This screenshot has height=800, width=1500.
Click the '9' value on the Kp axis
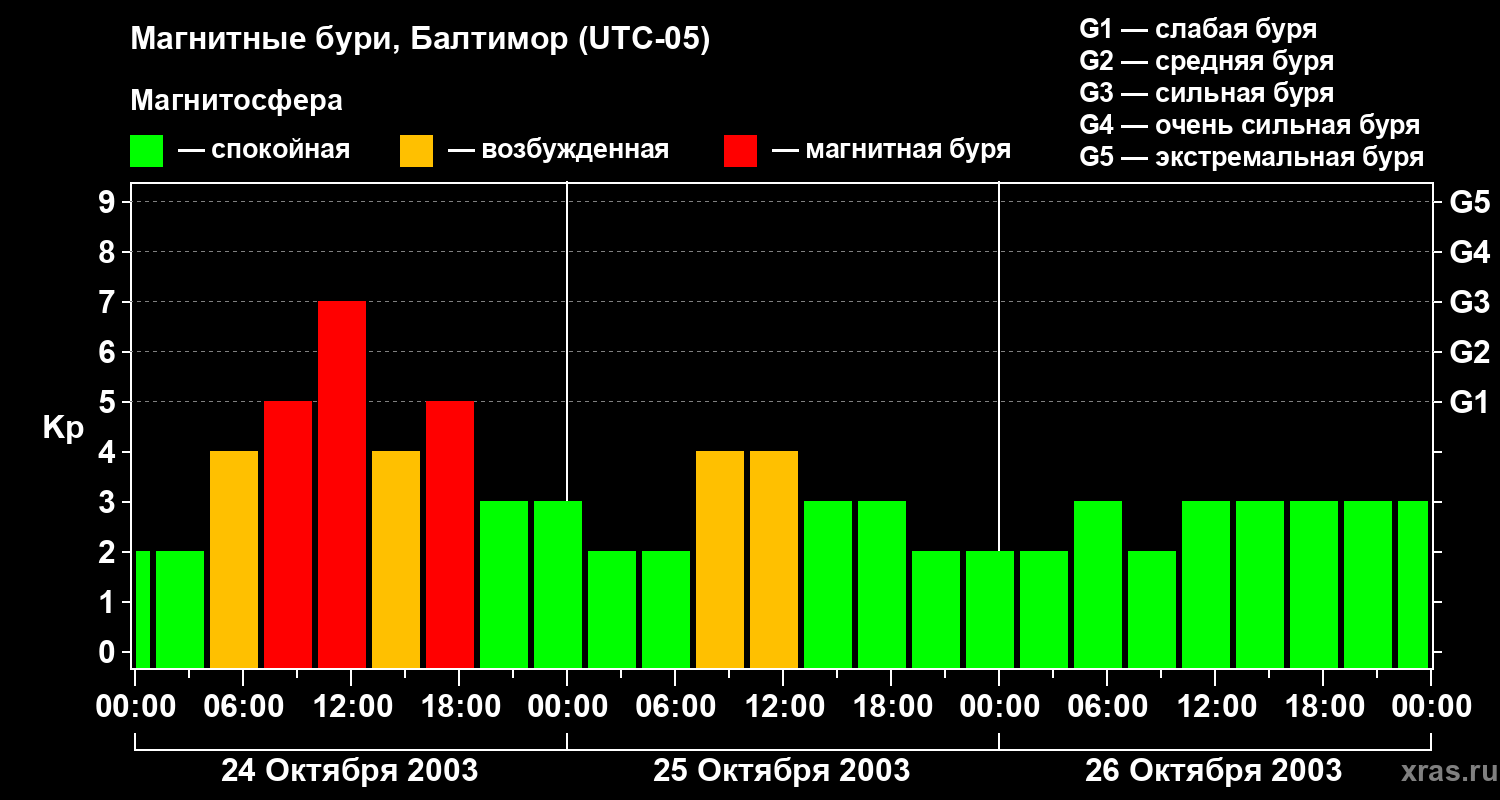(109, 202)
